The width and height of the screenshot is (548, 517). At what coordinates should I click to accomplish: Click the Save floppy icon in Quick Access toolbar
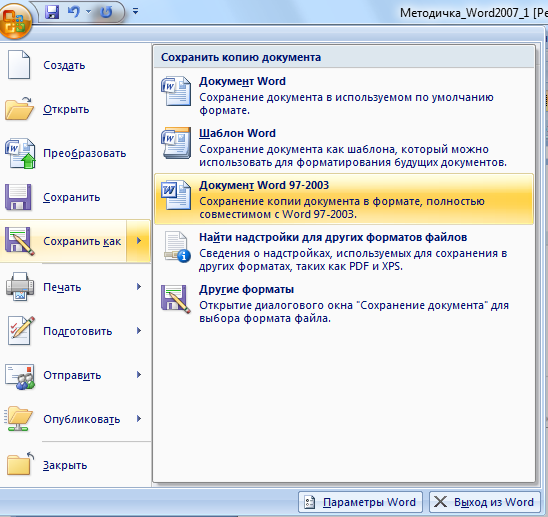point(52,12)
